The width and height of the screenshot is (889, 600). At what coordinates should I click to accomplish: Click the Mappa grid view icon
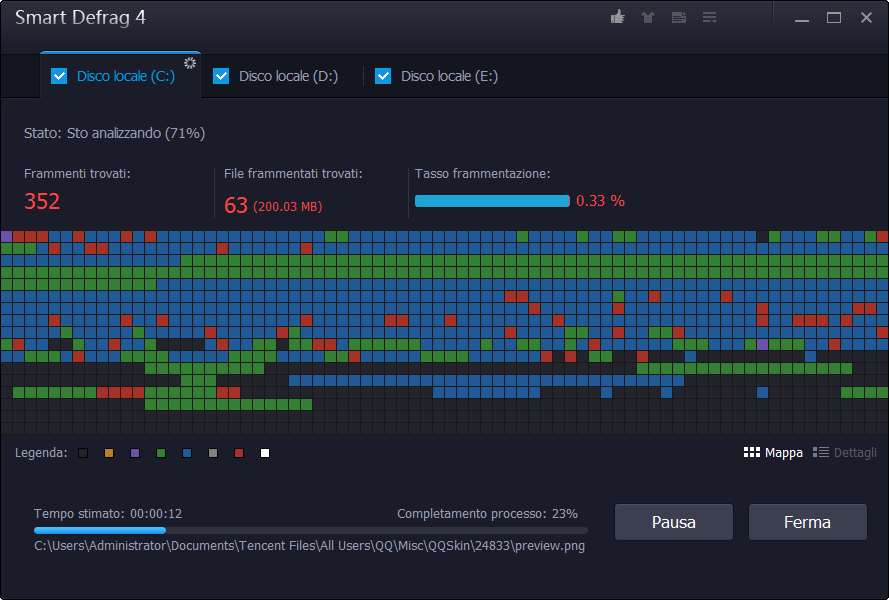click(x=752, y=452)
